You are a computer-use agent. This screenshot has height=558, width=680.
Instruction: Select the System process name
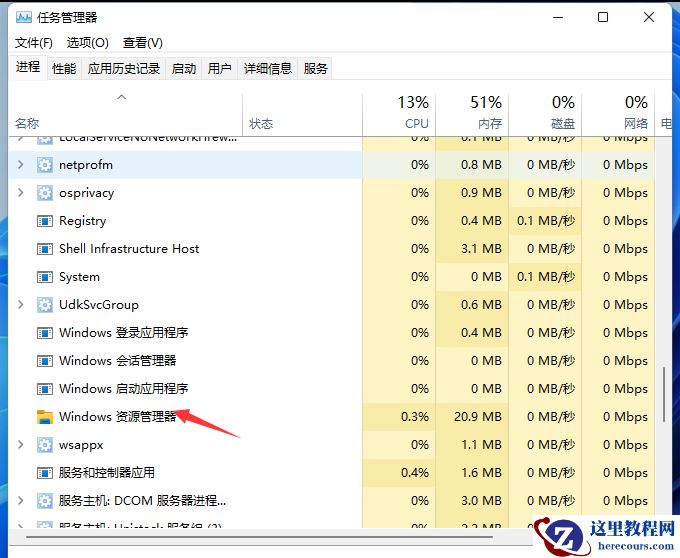(79, 277)
